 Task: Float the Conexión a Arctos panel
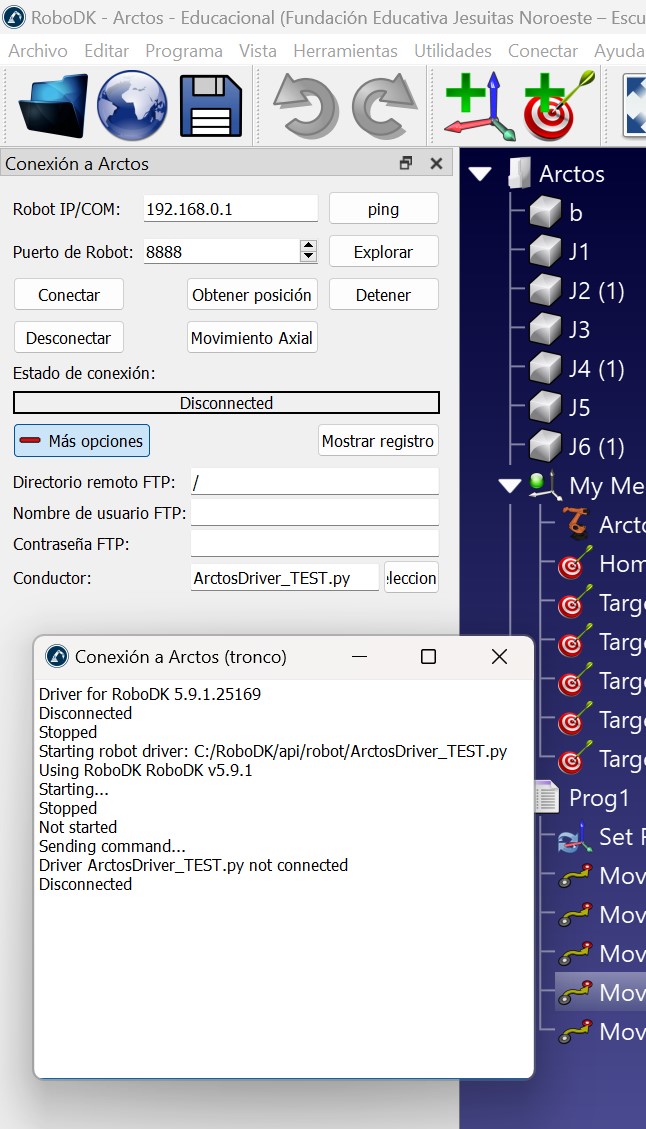pyautogui.click(x=406, y=163)
